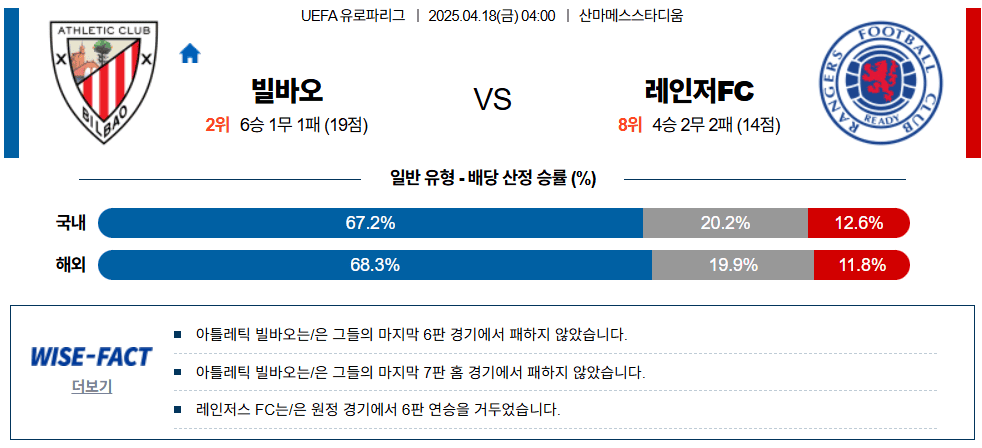Click the 해외 row label
The width and height of the screenshot is (982, 448).
(71, 265)
